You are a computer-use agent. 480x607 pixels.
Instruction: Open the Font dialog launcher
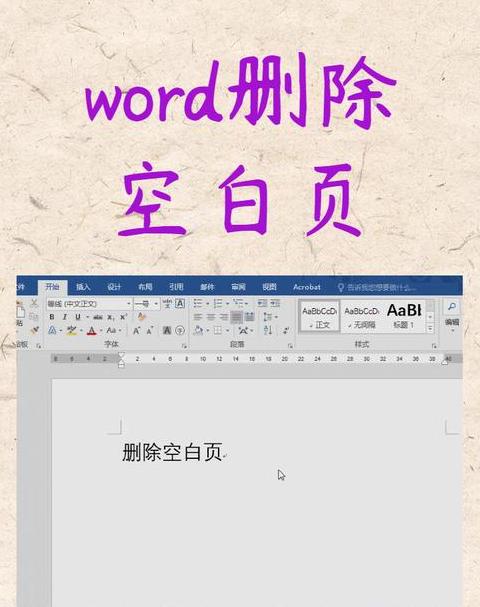click(184, 346)
